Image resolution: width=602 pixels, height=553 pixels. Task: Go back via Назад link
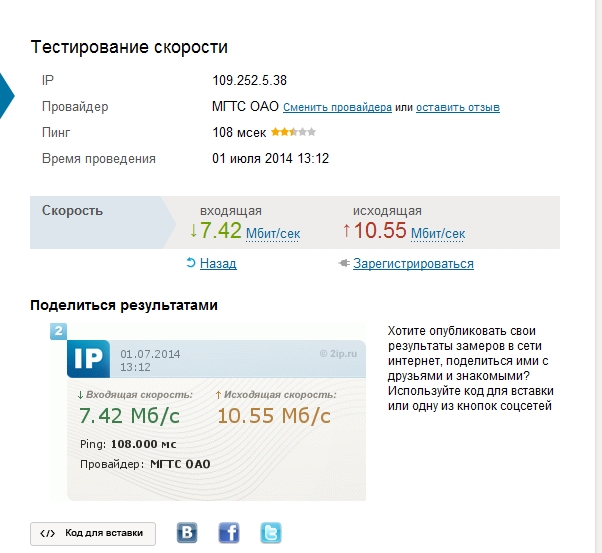pos(218,263)
